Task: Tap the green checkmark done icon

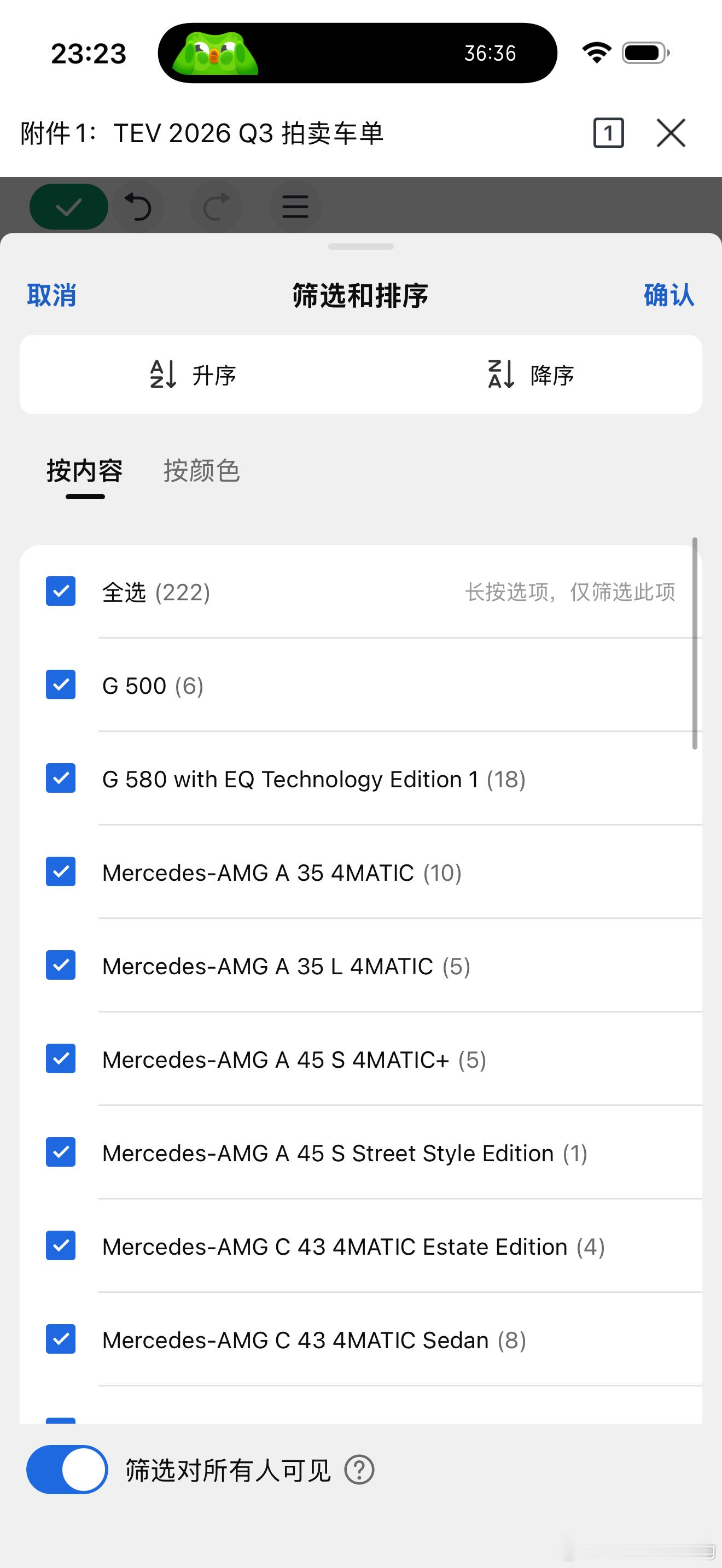Action: (69, 207)
